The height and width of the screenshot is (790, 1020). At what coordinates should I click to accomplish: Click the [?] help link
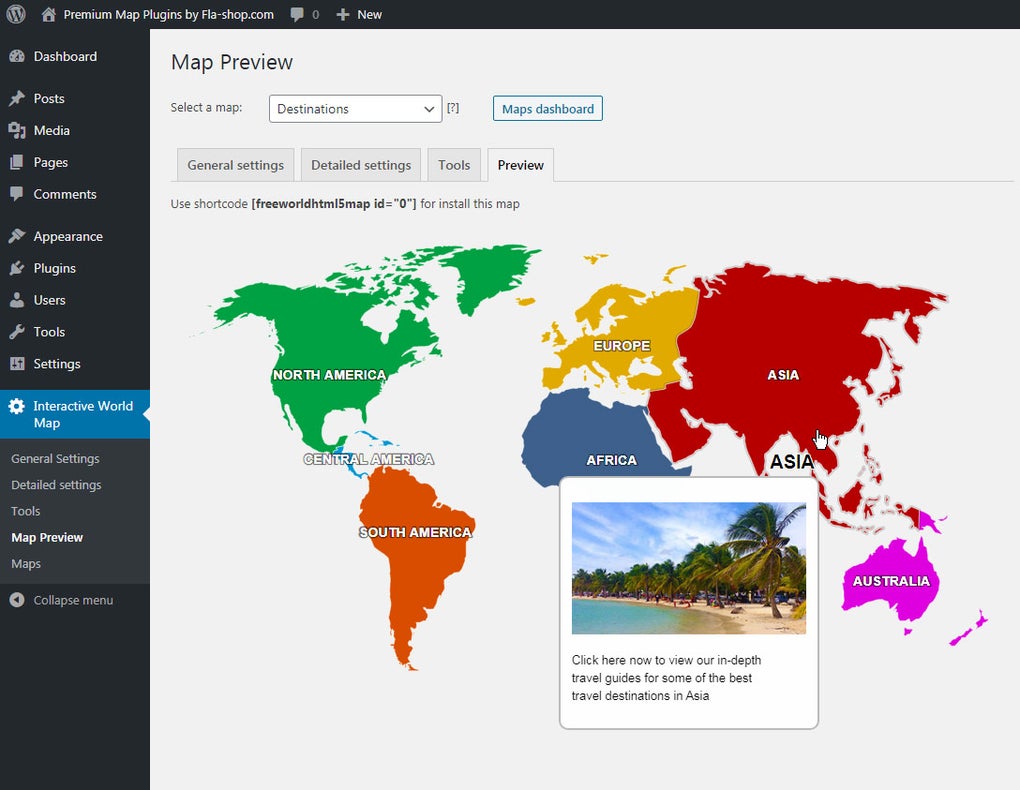tap(453, 108)
